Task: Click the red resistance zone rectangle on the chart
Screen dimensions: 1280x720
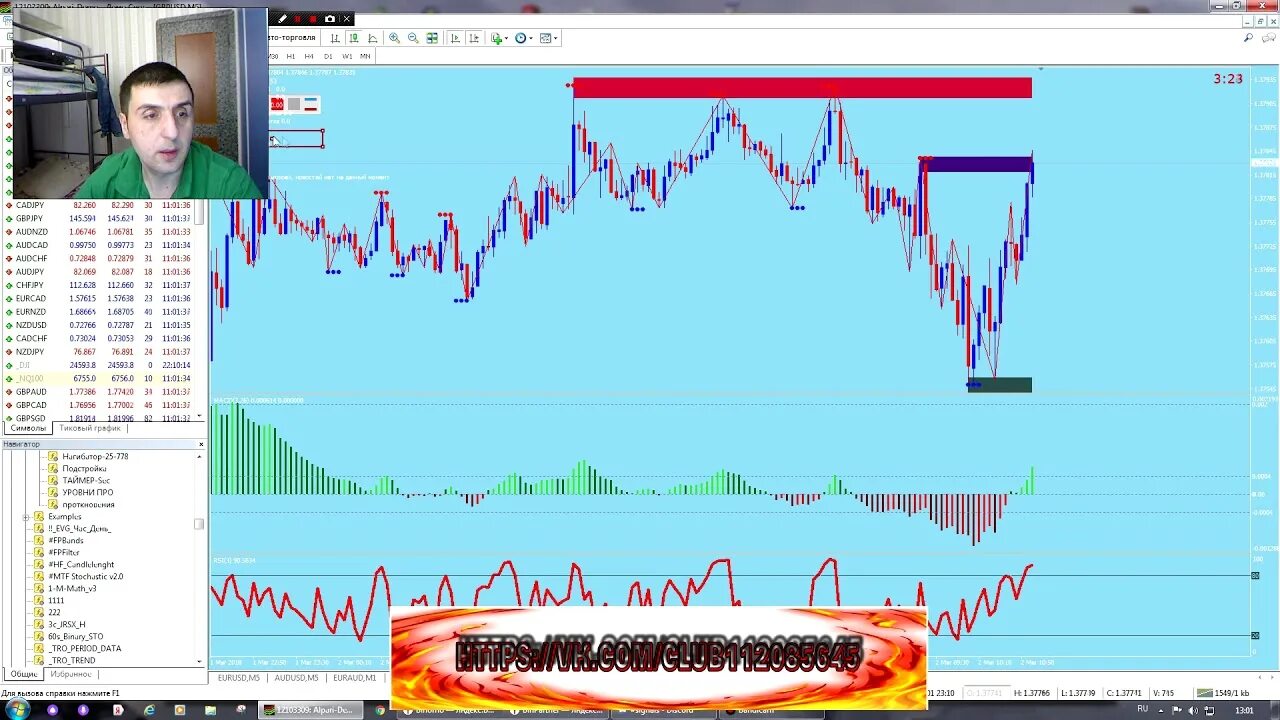Action: coord(802,88)
